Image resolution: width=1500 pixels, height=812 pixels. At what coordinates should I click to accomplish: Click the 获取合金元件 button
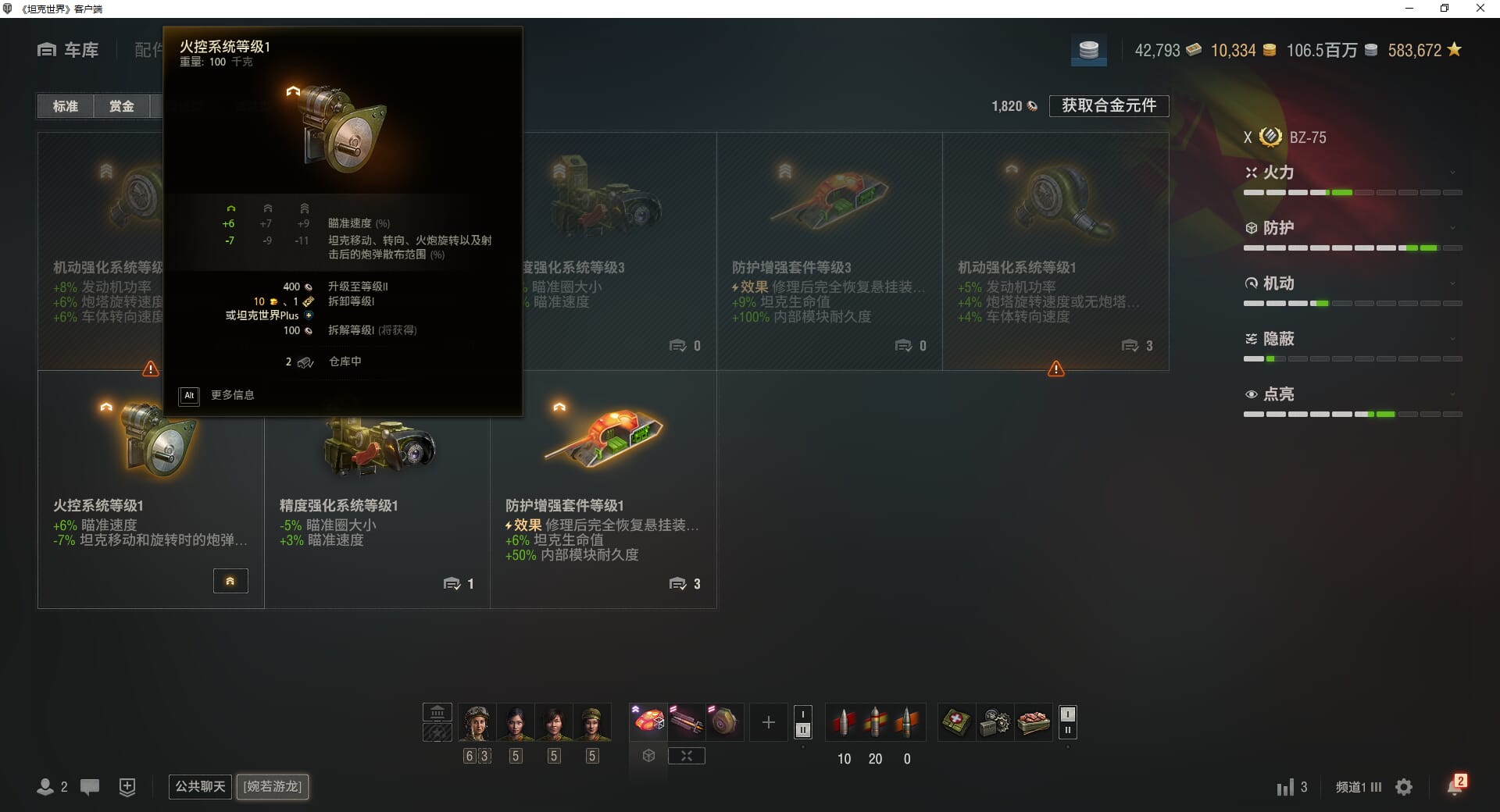pyautogui.click(x=1109, y=105)
